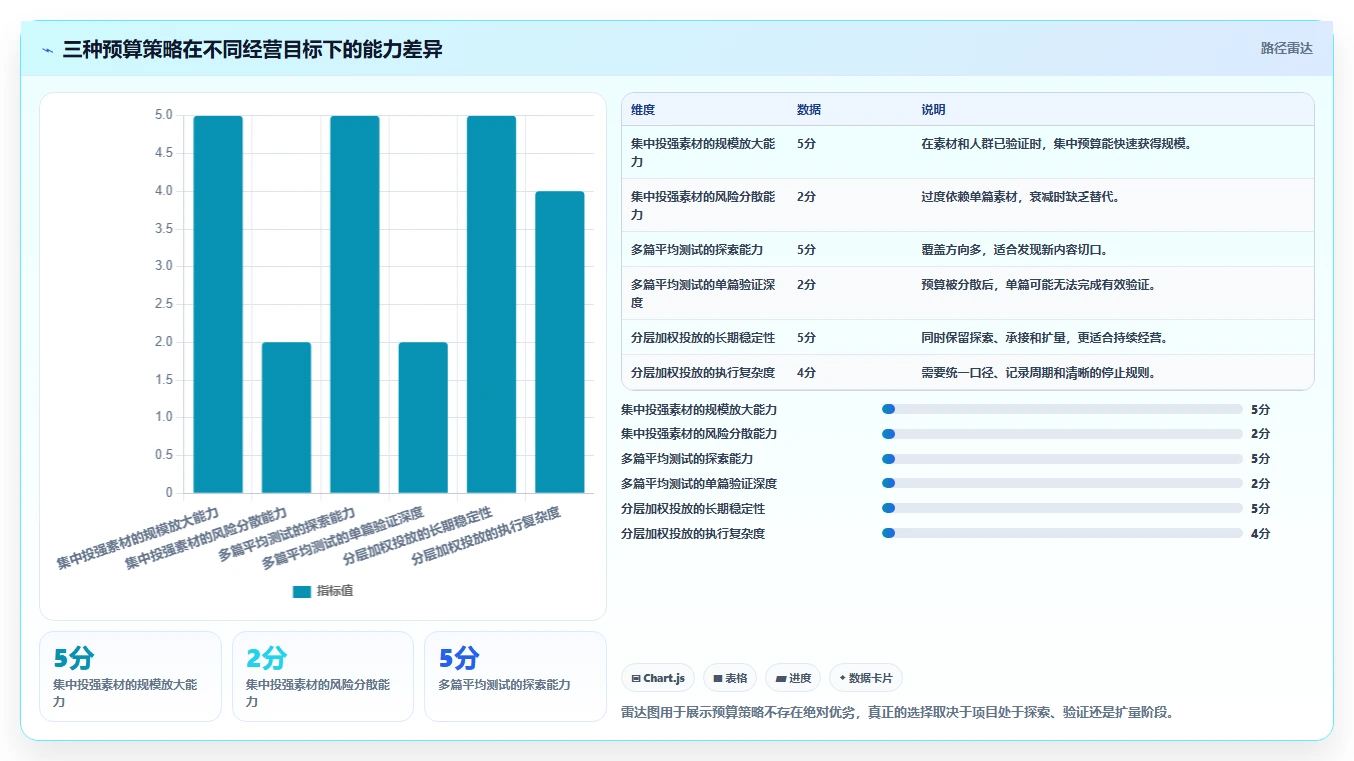The height and width of the screenshot is (761, 1354).
Task: Click the 集中投强素材的规模放大能力 chart bar
Action: pos(218,304)
